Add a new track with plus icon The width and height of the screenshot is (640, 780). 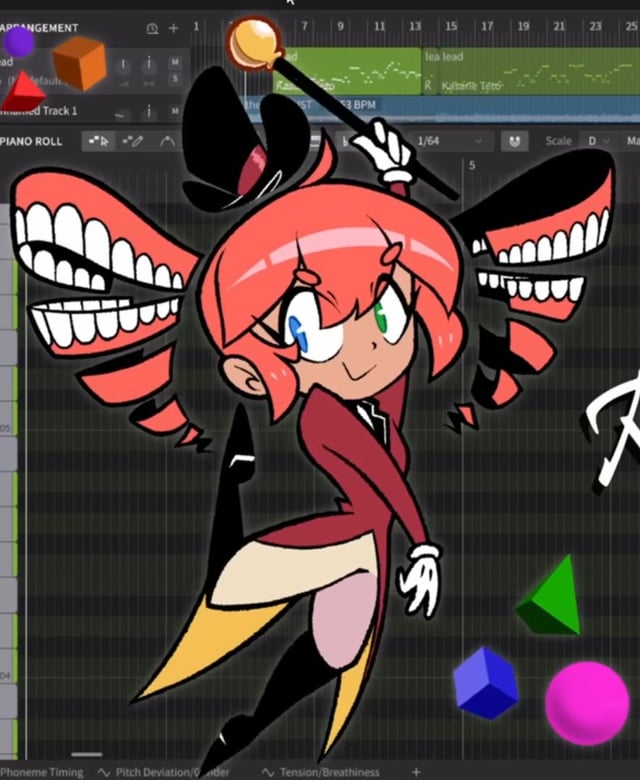pyautogui.click(x=174, y=28)
